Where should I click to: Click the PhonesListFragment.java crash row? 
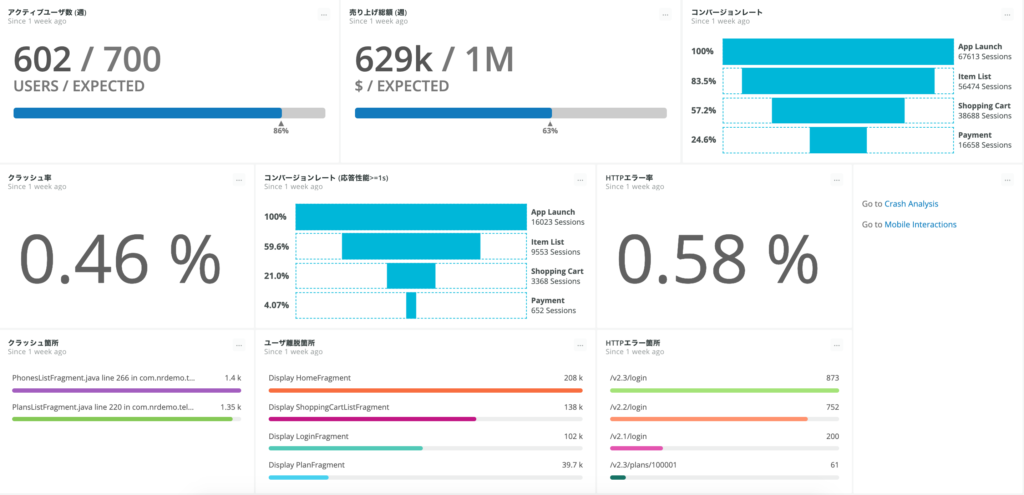coord(126,384)
